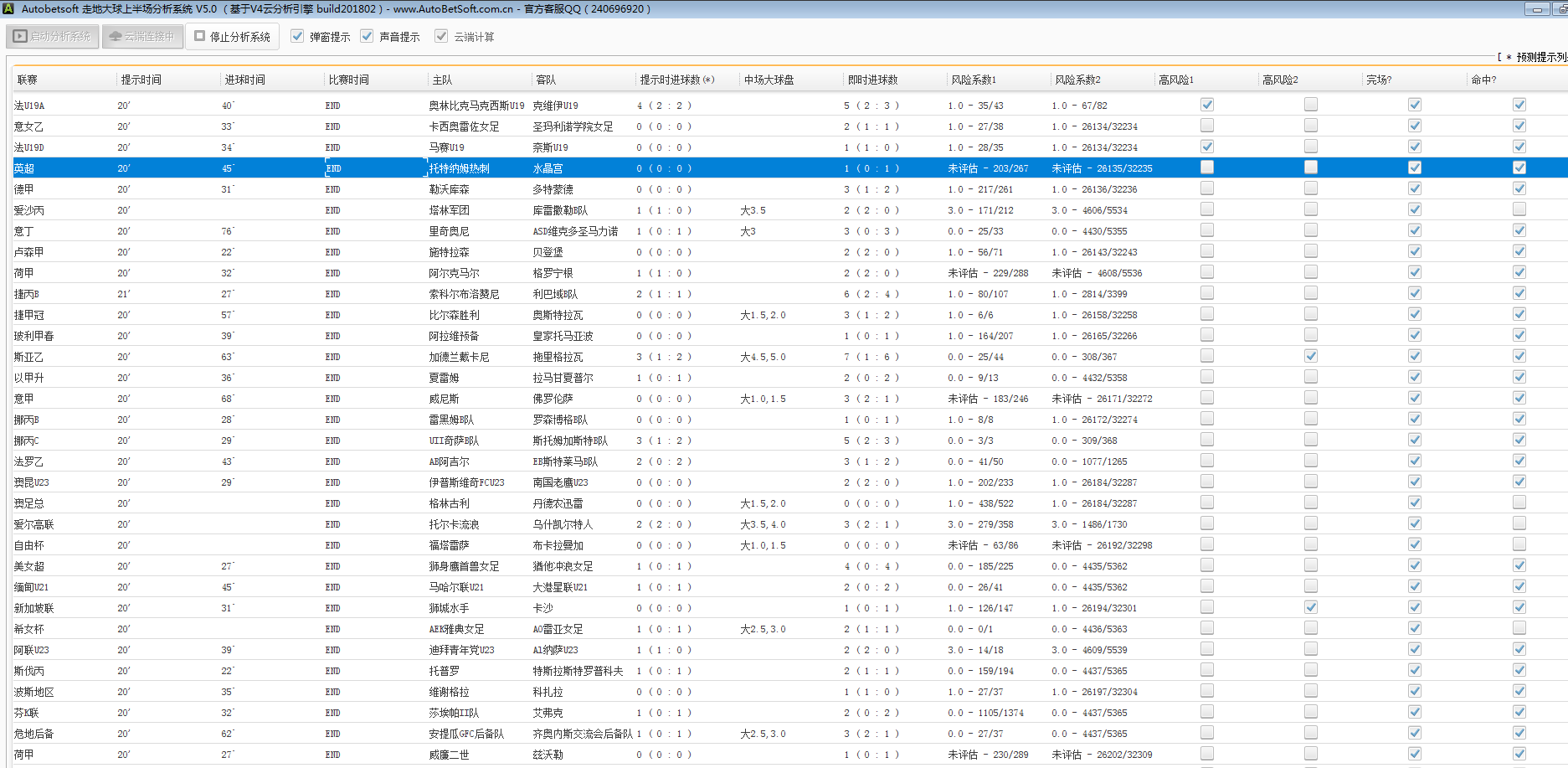Image resolution: width=1568 pixels, height=768 pixels.
Task: Uncheck 高风险2 box in the 斯亚乙 row
Action: coord(1310,356)
